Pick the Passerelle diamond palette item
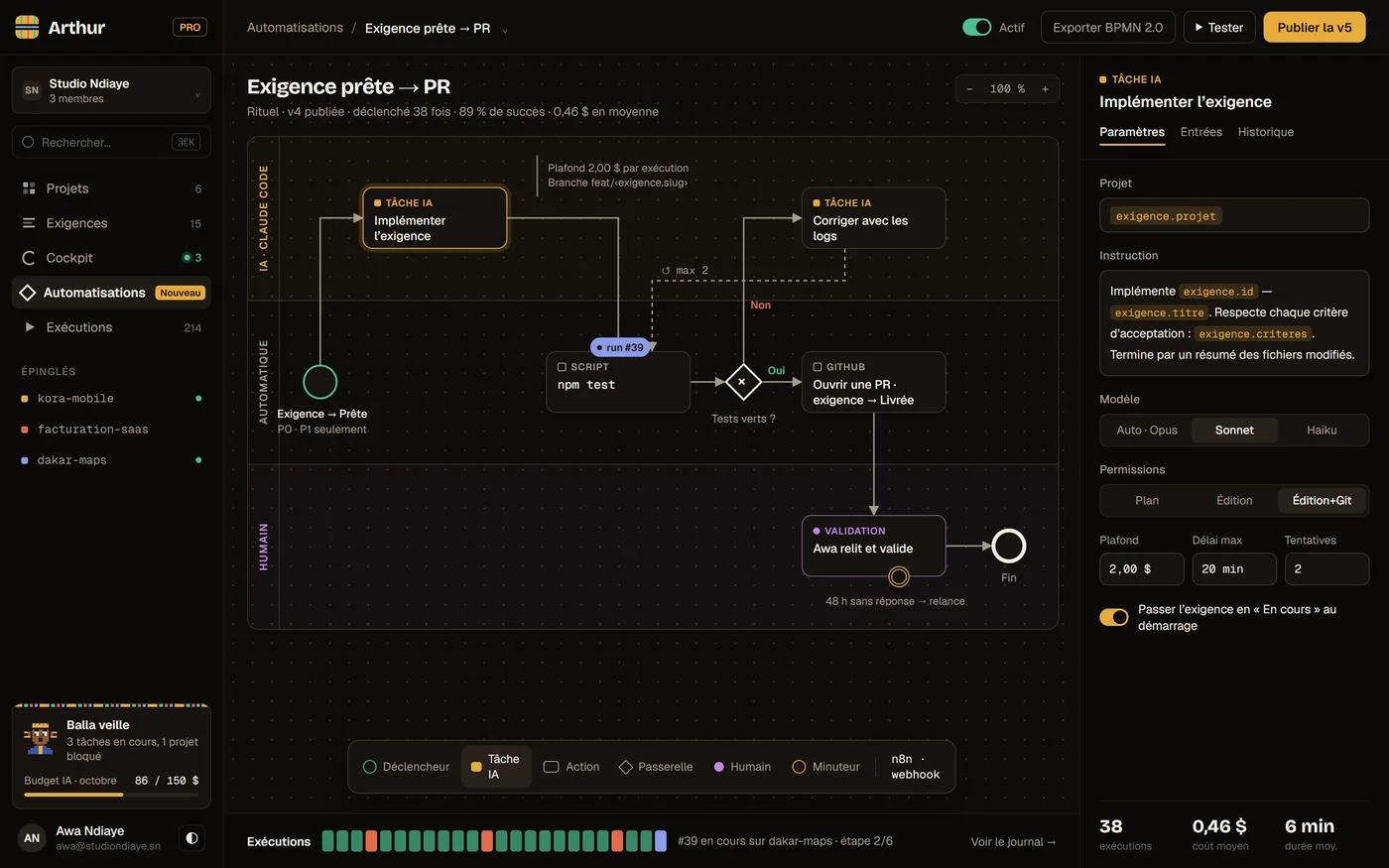This screenshot has width=1389, height=868. point(656,767)
